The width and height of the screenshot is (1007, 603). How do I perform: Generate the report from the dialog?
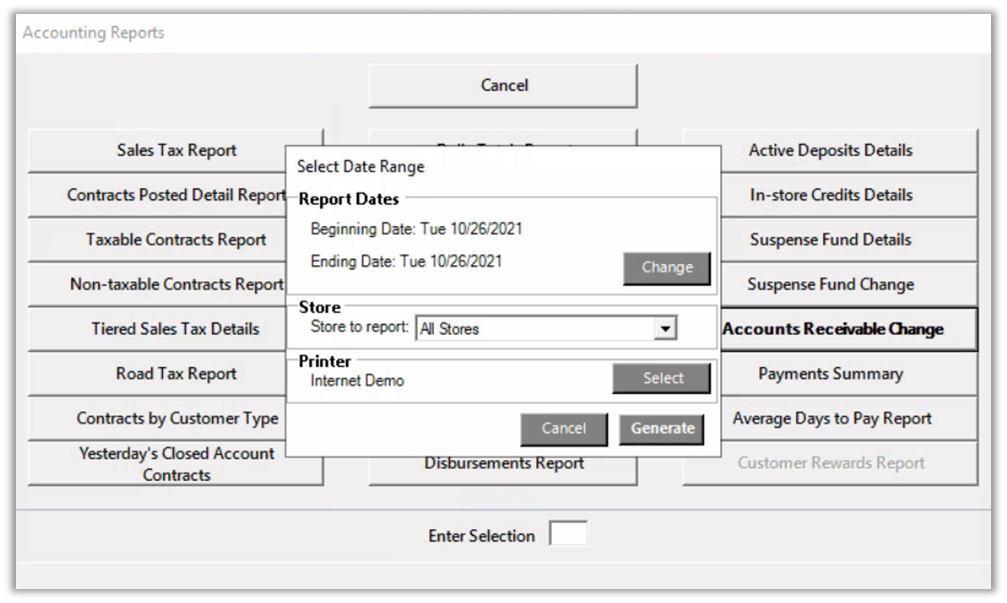pyautogui.click(x=662, y=428)
